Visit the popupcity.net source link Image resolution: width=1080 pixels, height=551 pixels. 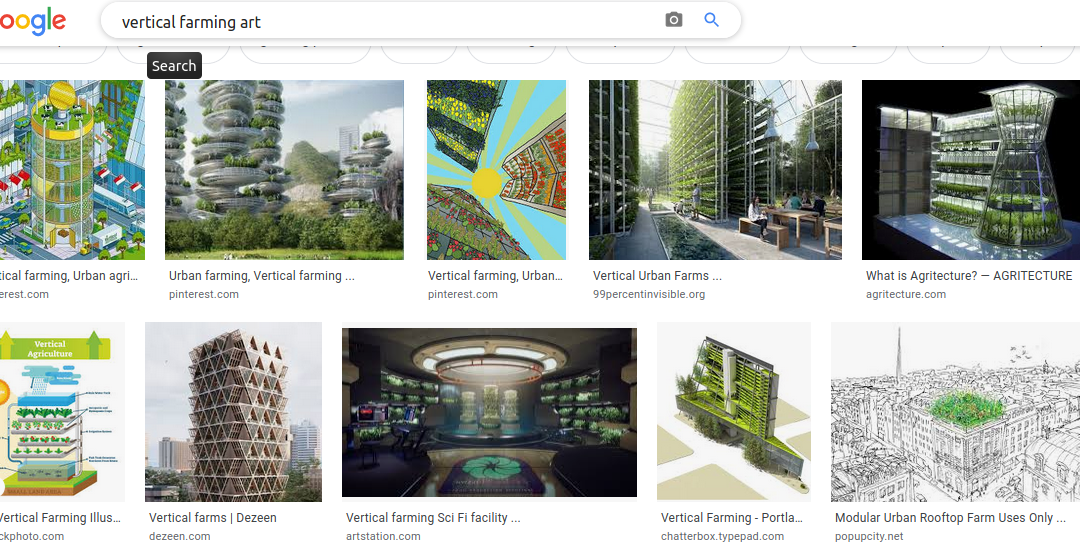[869, 537]
